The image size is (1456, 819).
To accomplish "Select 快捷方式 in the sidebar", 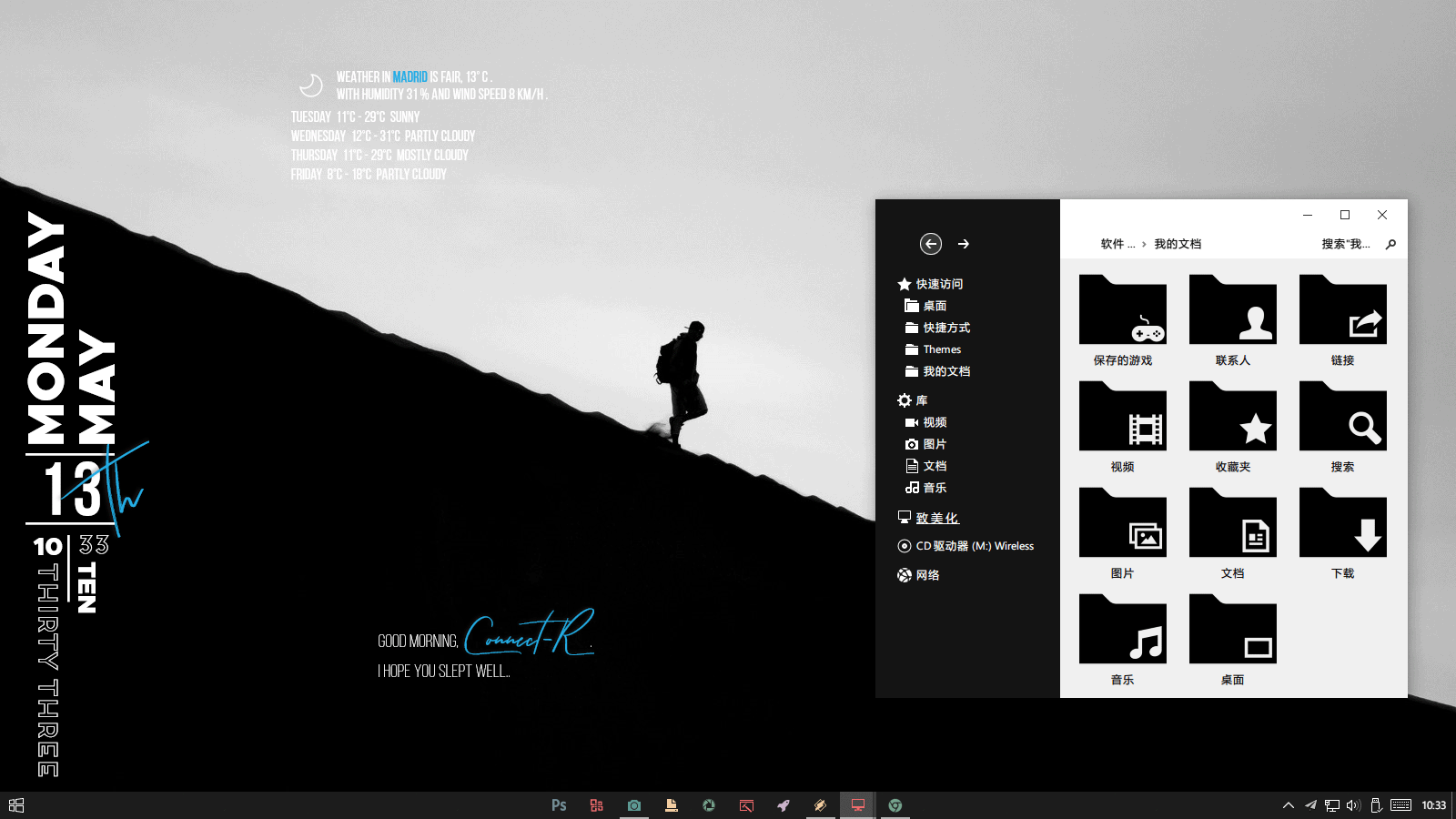I will pyautogui.click(x=937, y=328).
